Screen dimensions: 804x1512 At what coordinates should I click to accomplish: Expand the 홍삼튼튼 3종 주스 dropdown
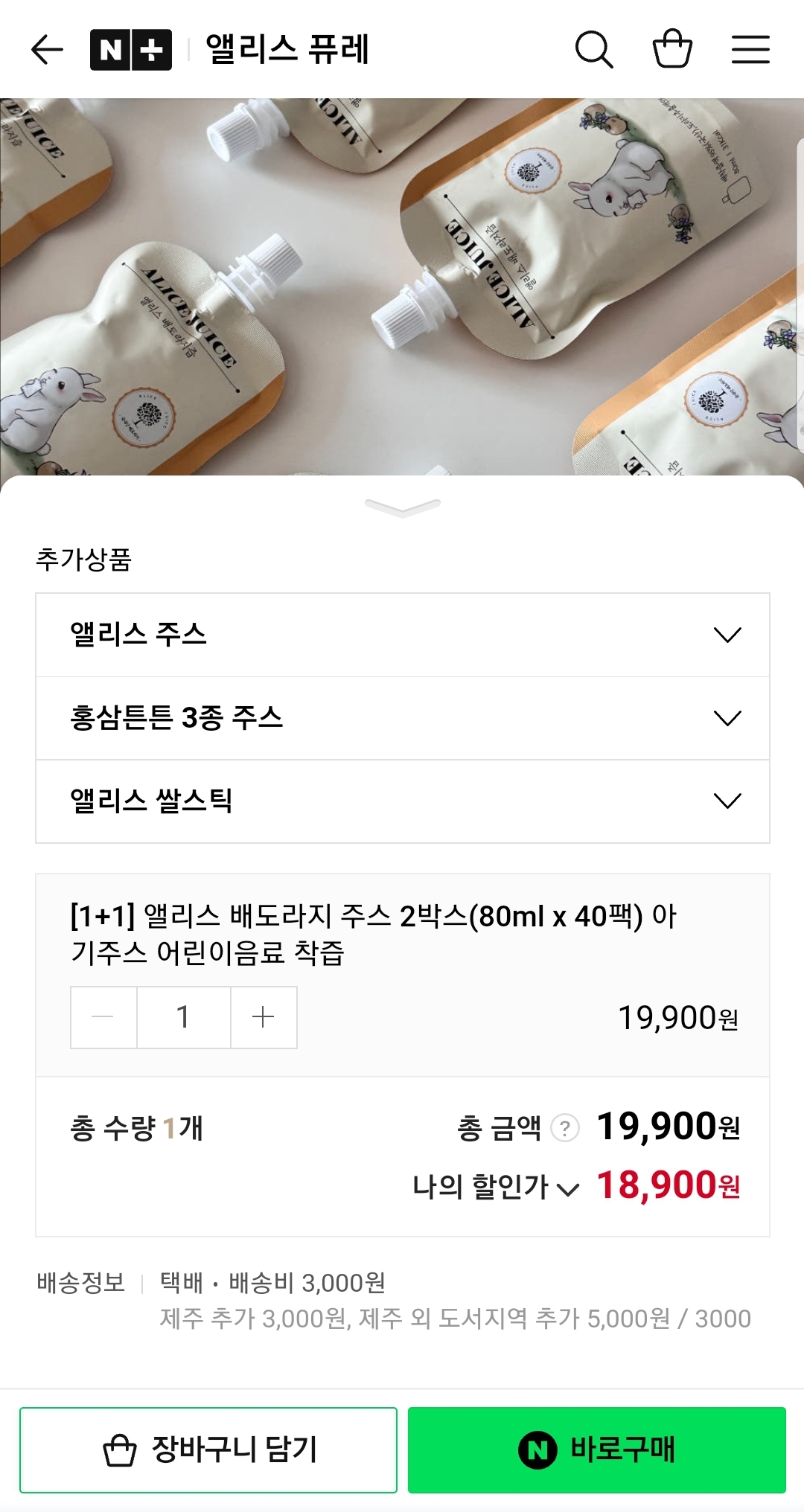pos(402,718)
